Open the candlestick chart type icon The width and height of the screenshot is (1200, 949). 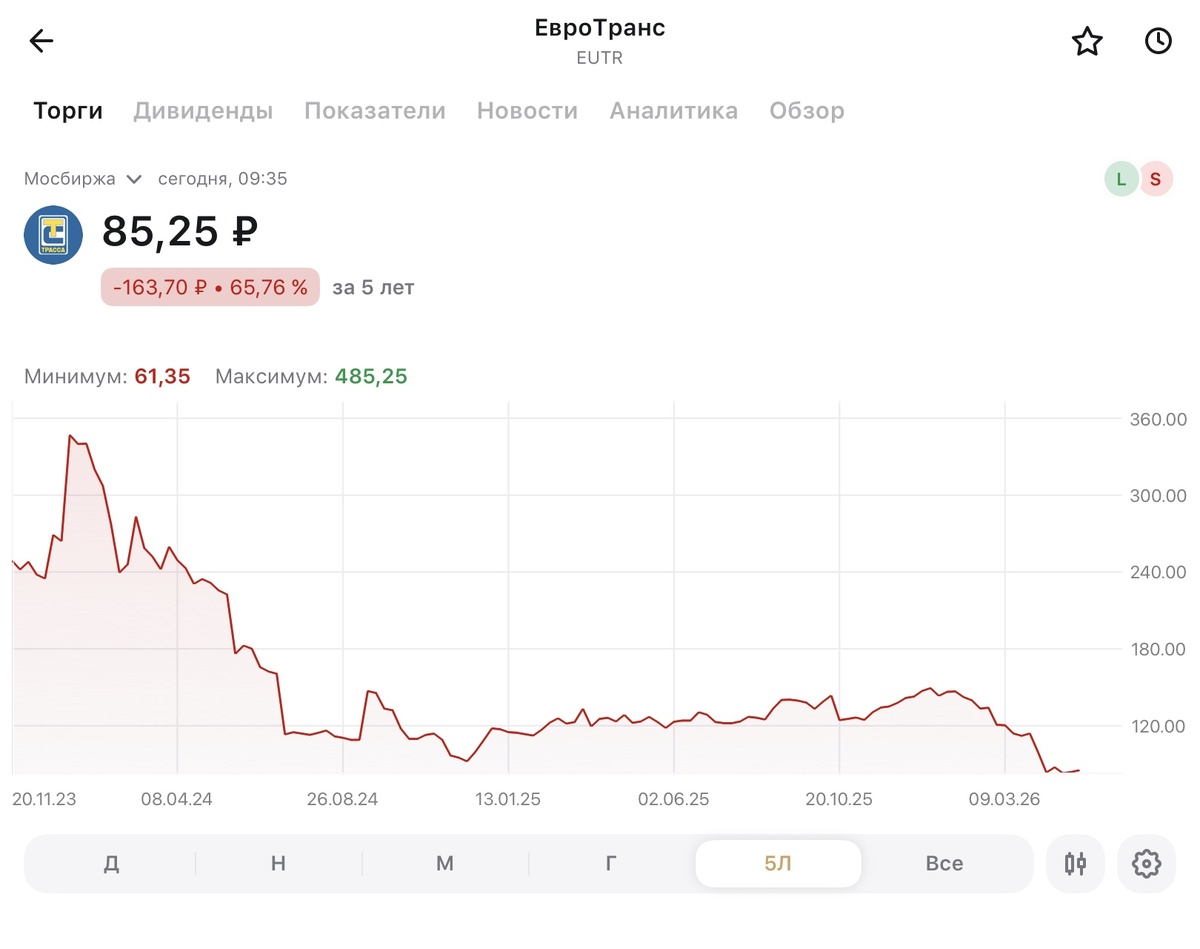pyautogui.click(x=1076, y=863)
